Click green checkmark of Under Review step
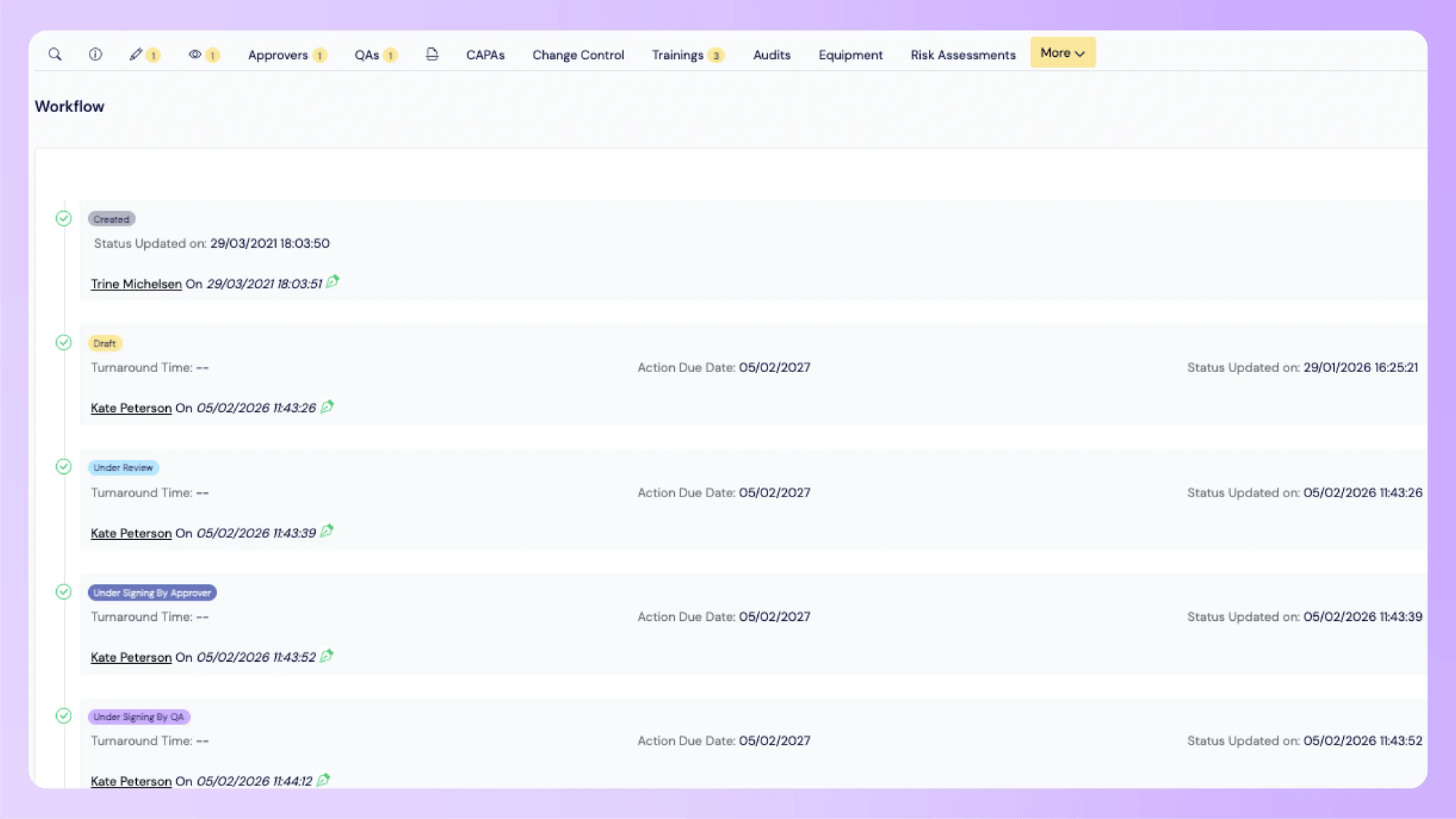 click(x=64, y=467)
